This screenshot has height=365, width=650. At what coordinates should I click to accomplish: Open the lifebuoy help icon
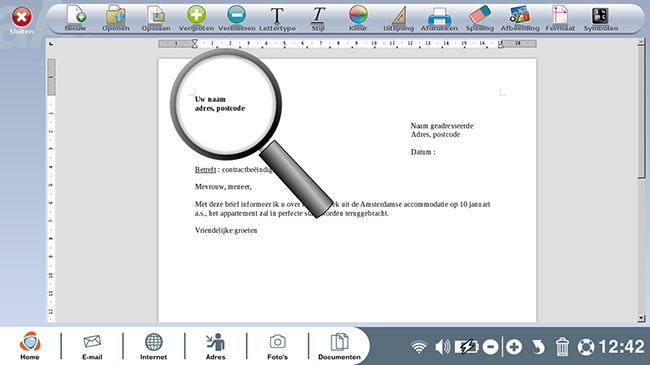586,347
